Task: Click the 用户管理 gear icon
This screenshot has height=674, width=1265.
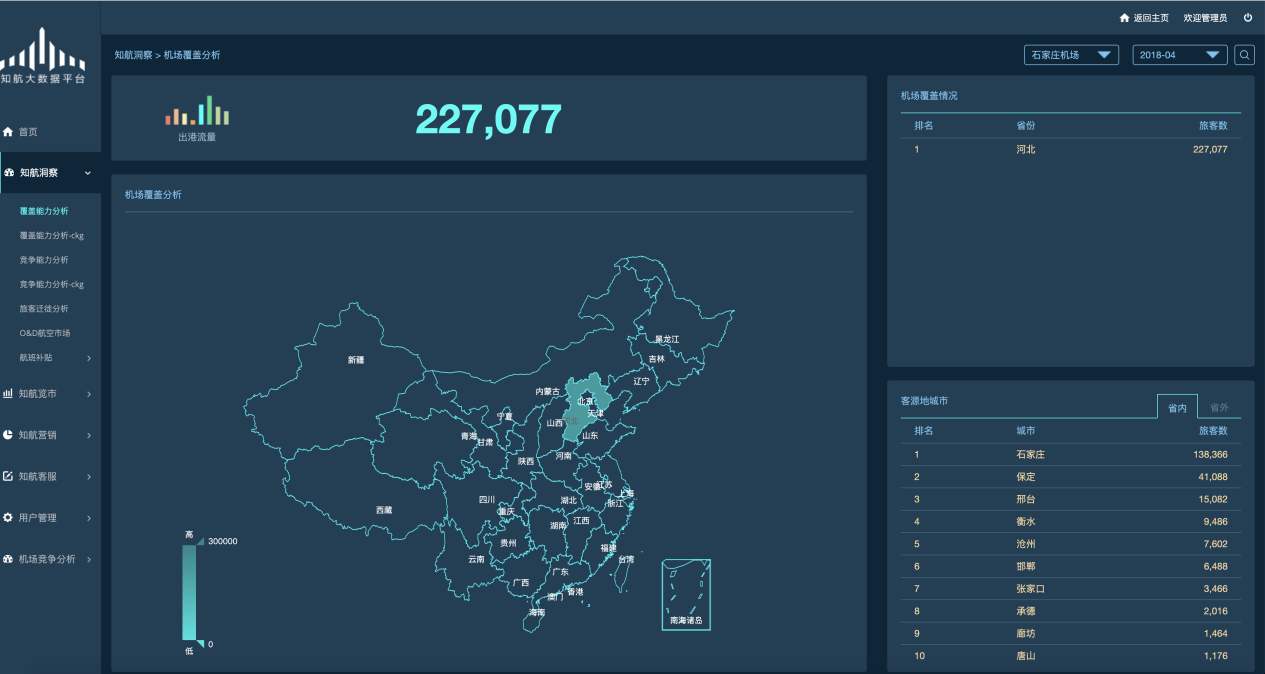Action: [x=9, y=518]
